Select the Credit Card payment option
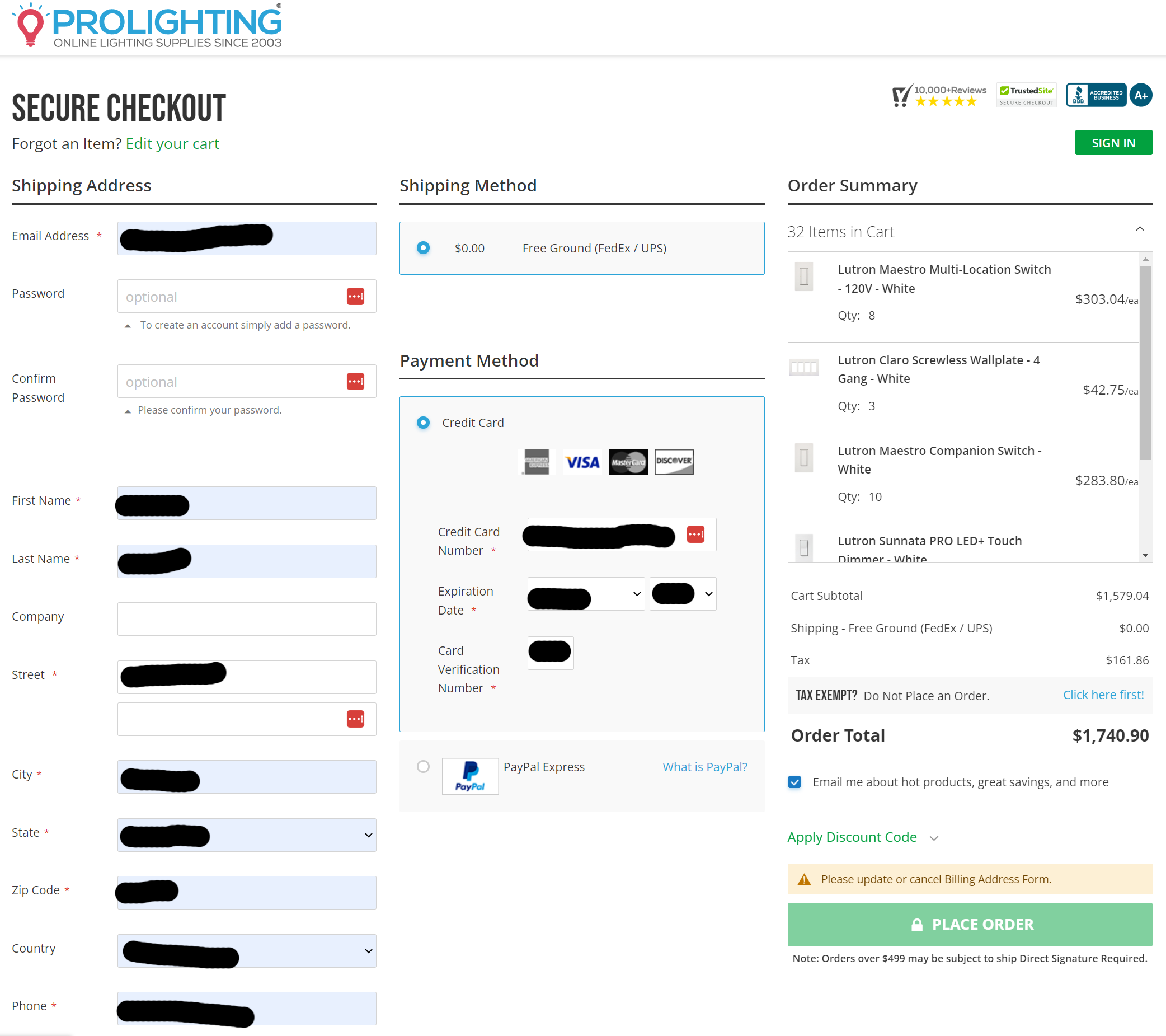Viewport: 1166px width, 1036px height. [423, 423]
